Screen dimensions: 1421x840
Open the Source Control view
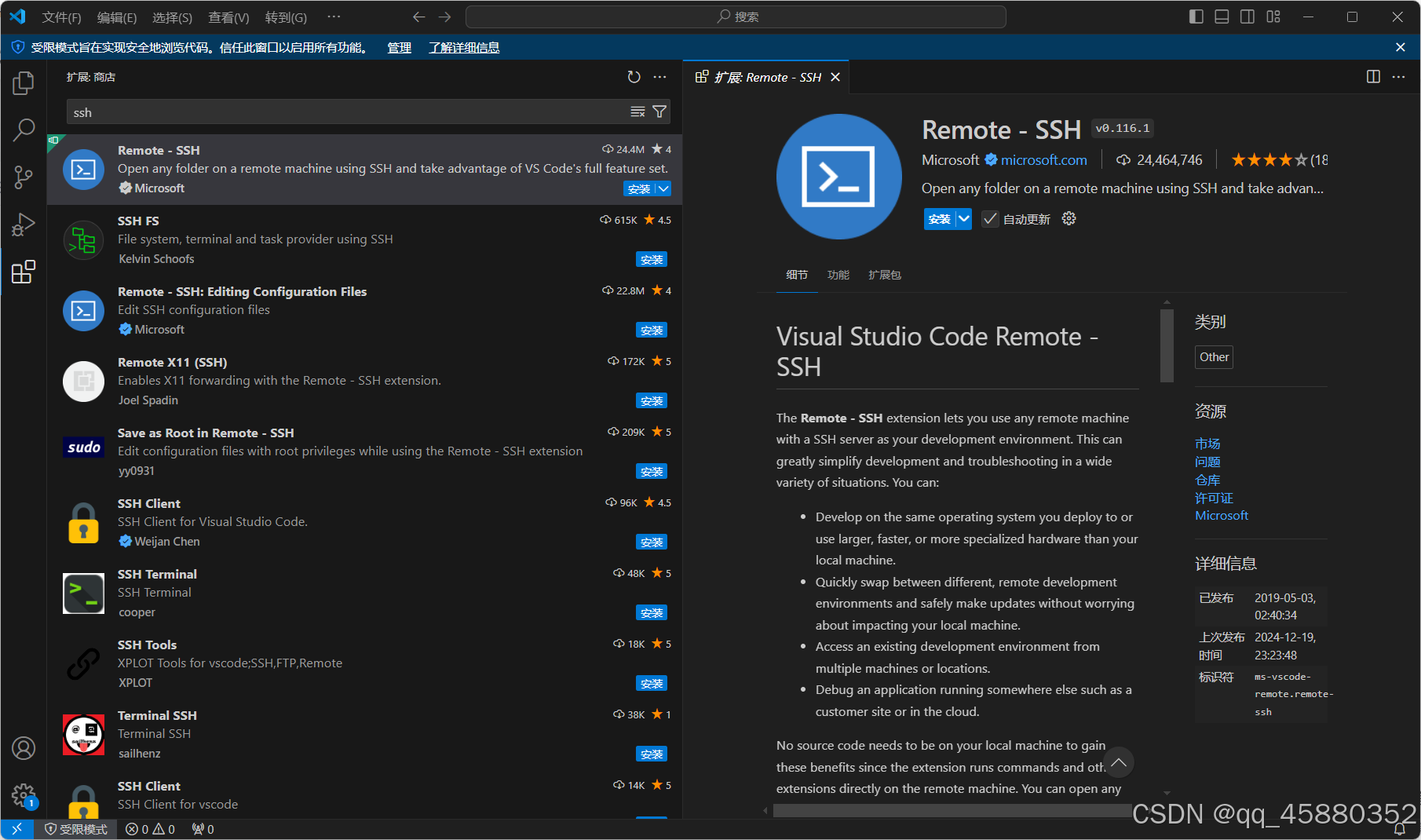click(x=24, y=177)
